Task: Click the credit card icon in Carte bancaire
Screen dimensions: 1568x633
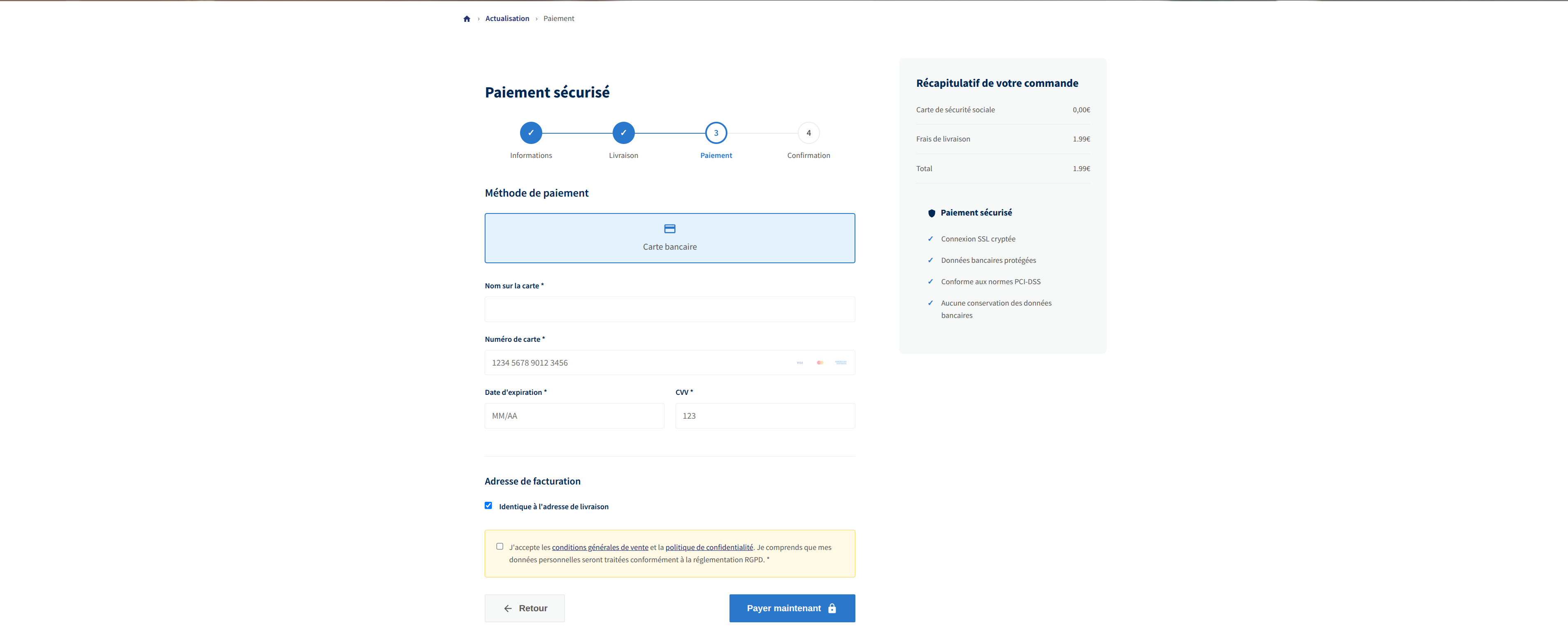Action: pyautogui.click(x=669, y=229)
